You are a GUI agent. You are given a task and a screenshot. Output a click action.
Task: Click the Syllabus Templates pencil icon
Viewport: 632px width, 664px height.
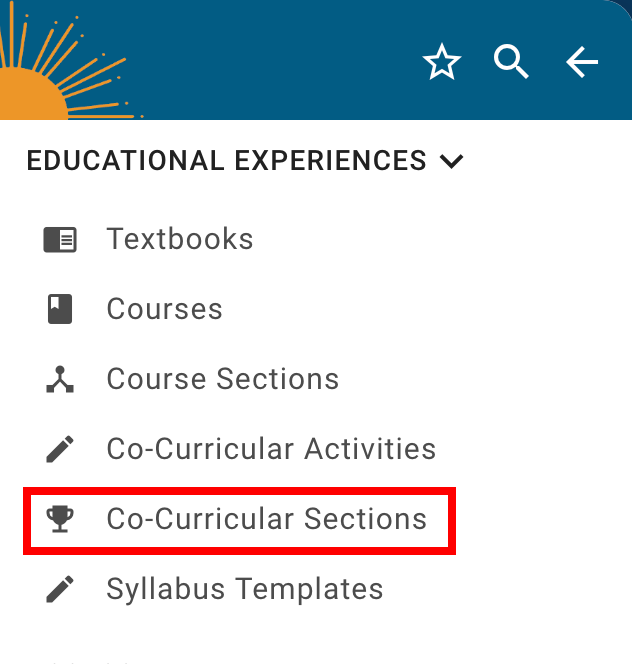pyautogui.click(x=60, y=590)
